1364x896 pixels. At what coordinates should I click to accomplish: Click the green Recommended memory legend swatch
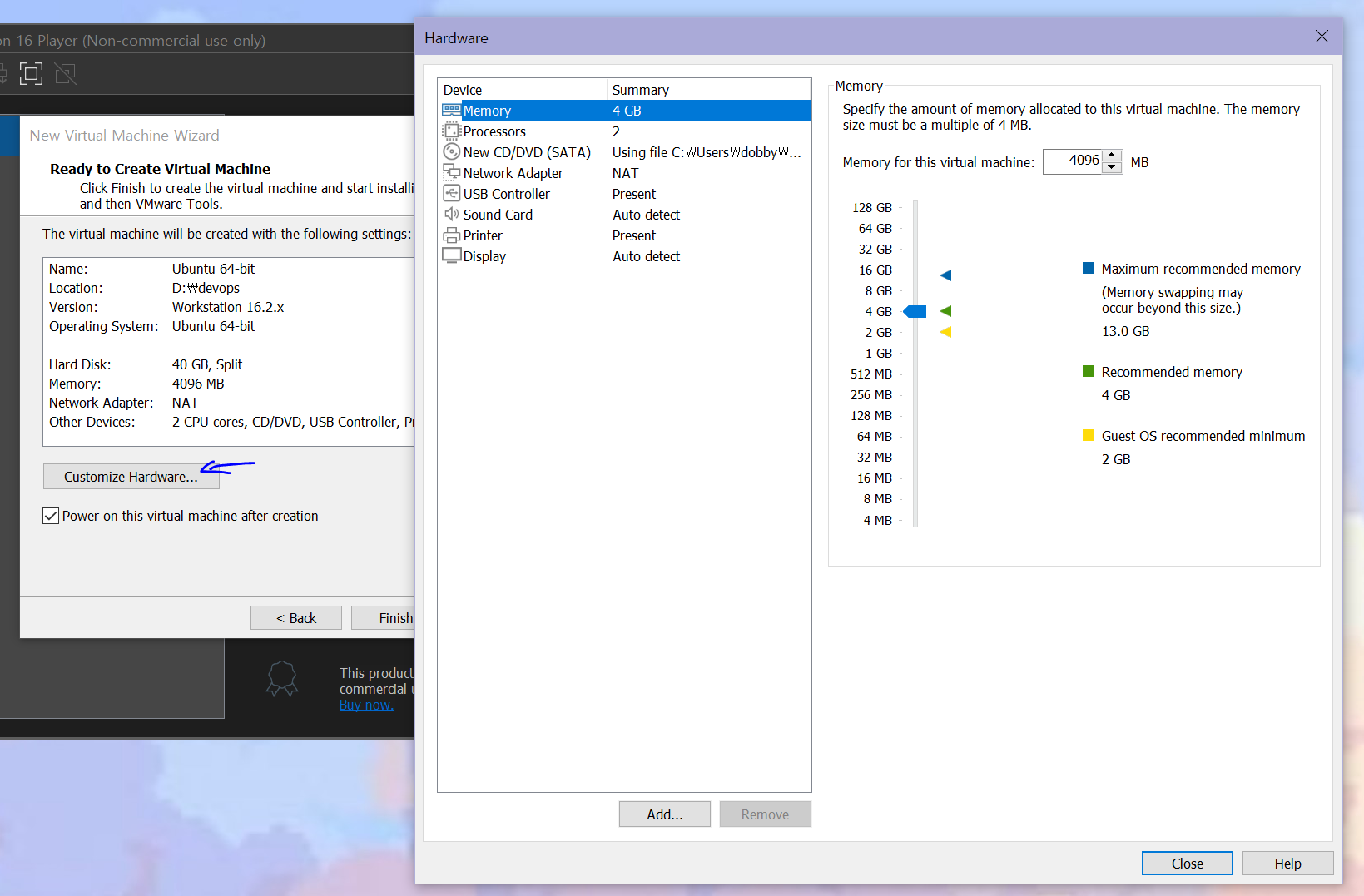click(1089, 371)
